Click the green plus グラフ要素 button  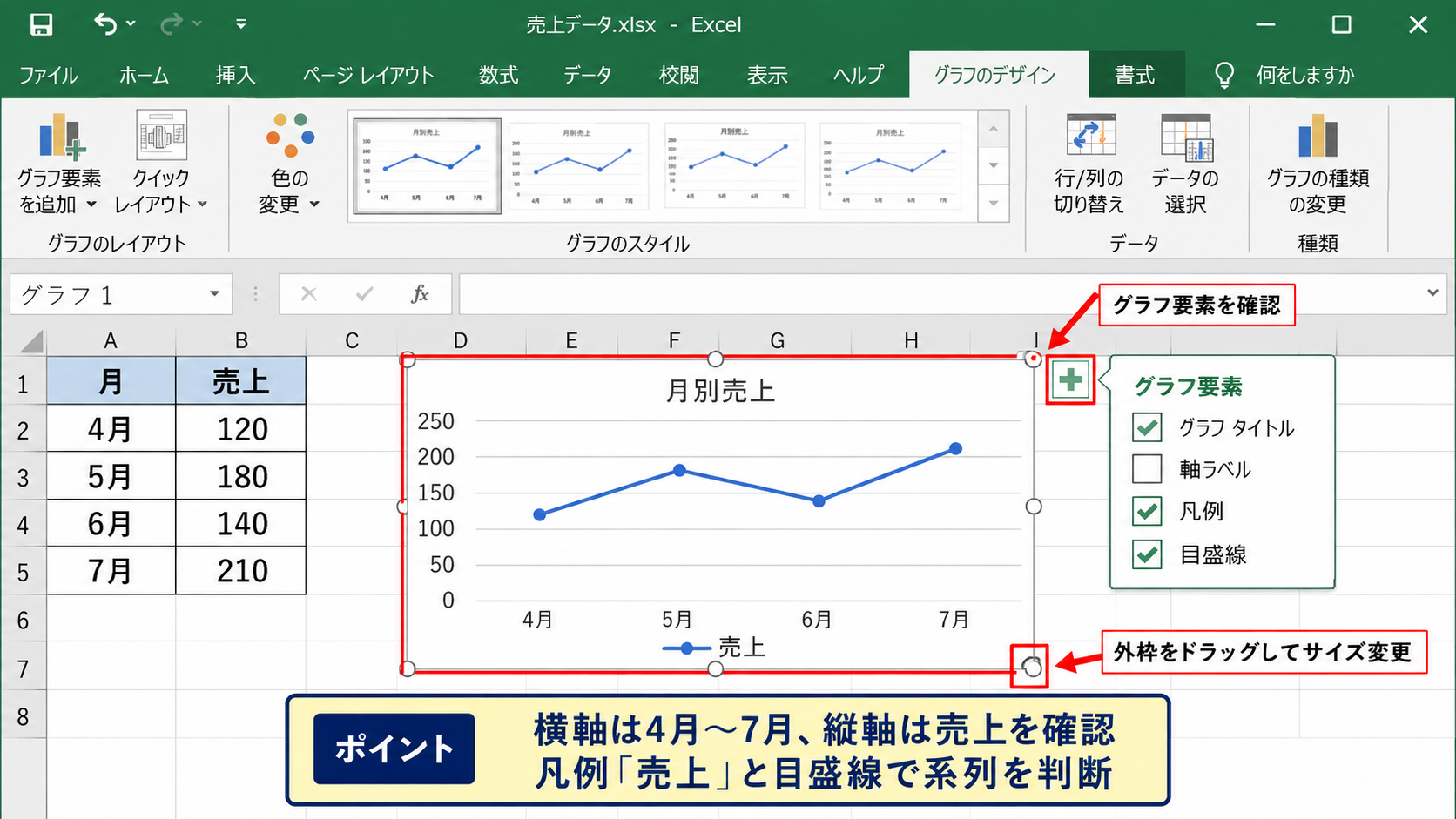pos(1070,380)
